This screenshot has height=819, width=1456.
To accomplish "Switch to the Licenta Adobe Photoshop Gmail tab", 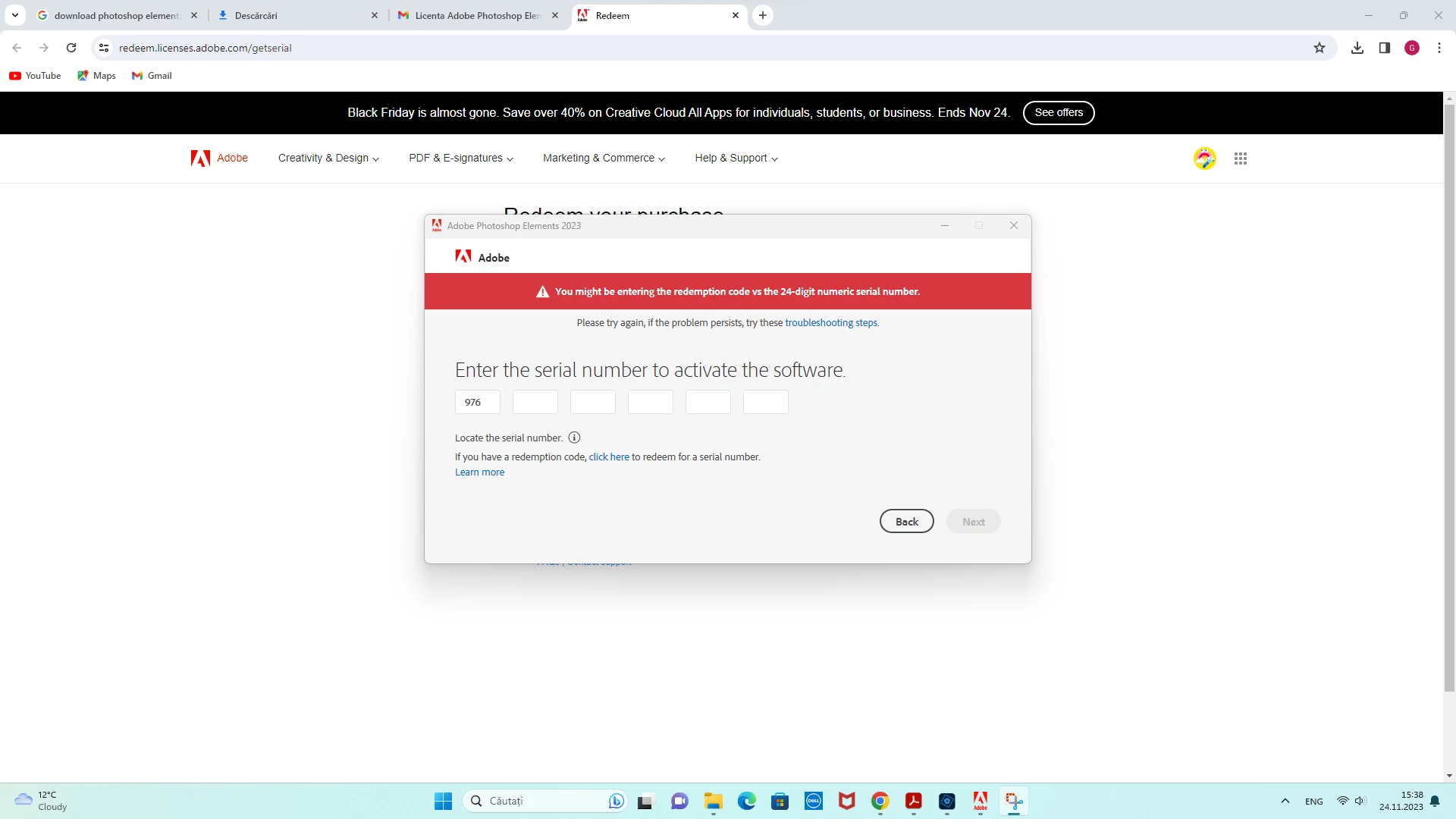I will pyautogui.click(x=479, y=15).
